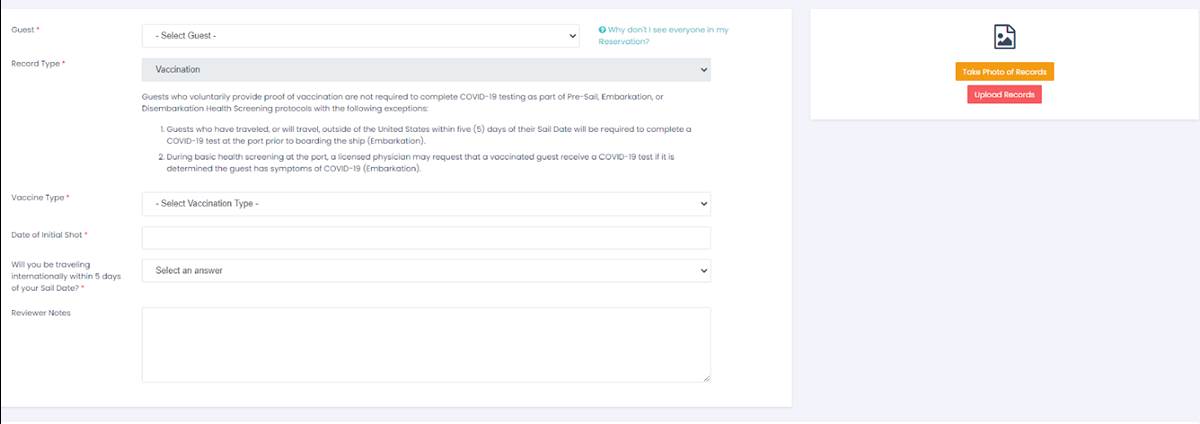
Task: Open the Select Vaccination Type dropdown
Action: [x=426, y=204]
